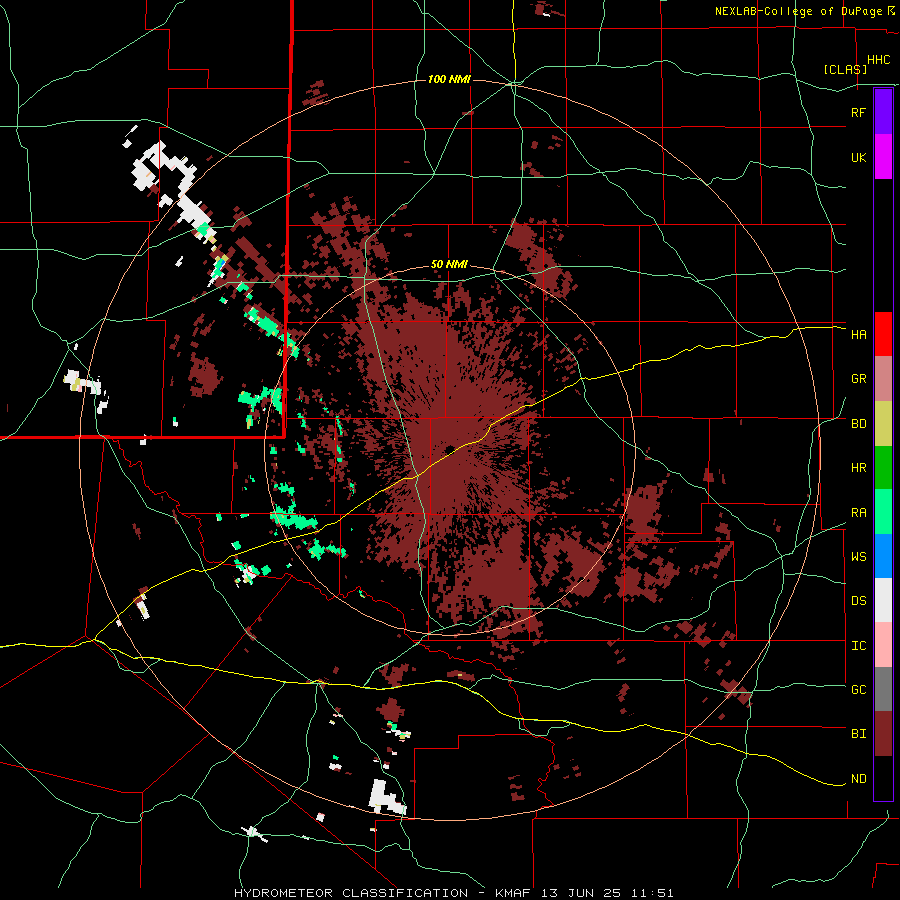Viewport: 900px width, 900px height.
Task: Click the BI legend label
Action: click(x=858, y=734)
